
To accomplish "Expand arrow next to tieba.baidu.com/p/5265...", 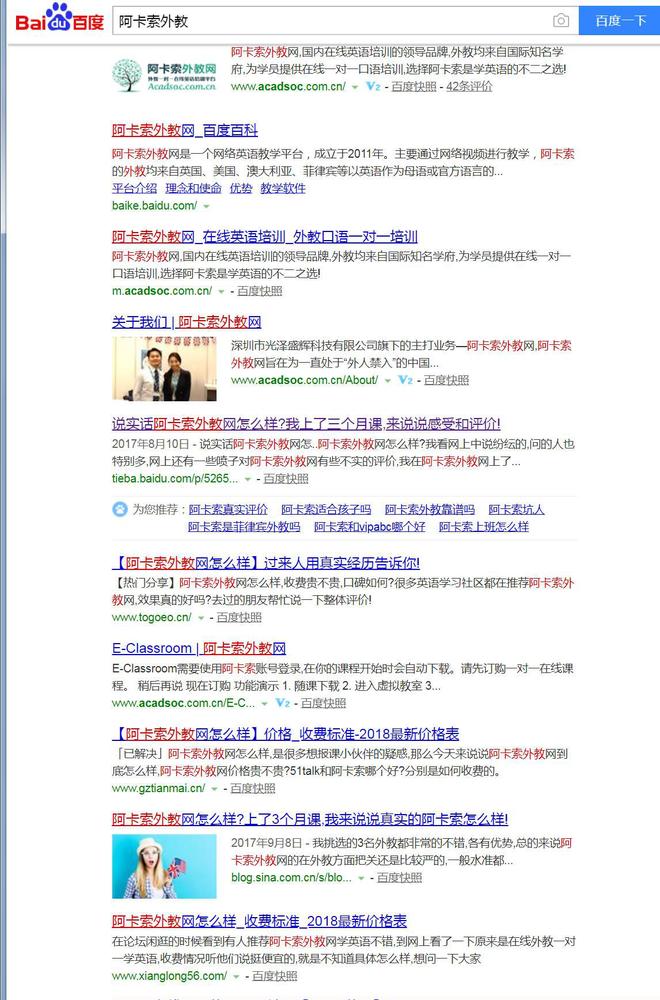I will (x=247, y=479).
